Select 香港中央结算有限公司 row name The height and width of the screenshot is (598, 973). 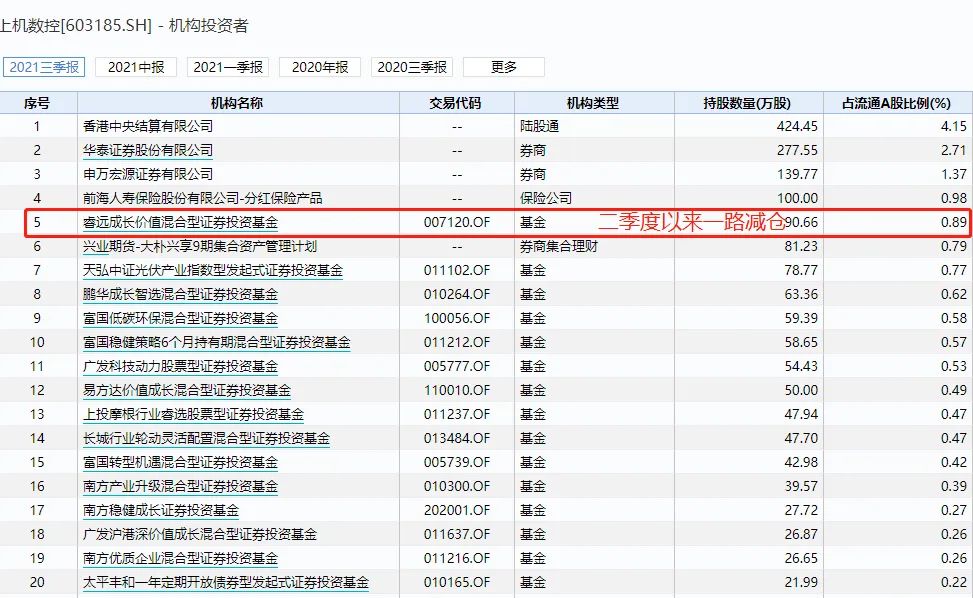[148, 126]
